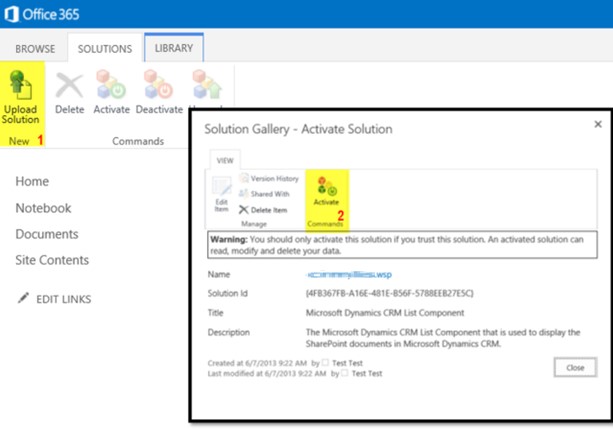
Task: Click 'Microsoft Dynamics CRM List Component' title
Action: (x=385, y=313)
